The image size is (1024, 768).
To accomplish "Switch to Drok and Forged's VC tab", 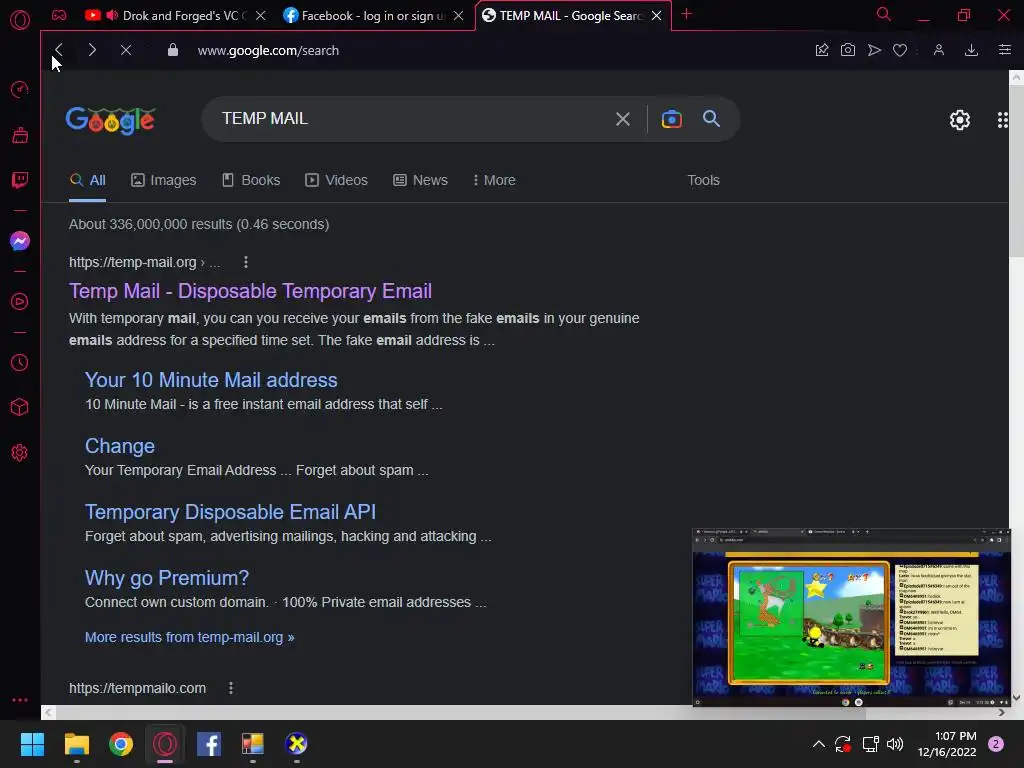I will pos(176,16).
